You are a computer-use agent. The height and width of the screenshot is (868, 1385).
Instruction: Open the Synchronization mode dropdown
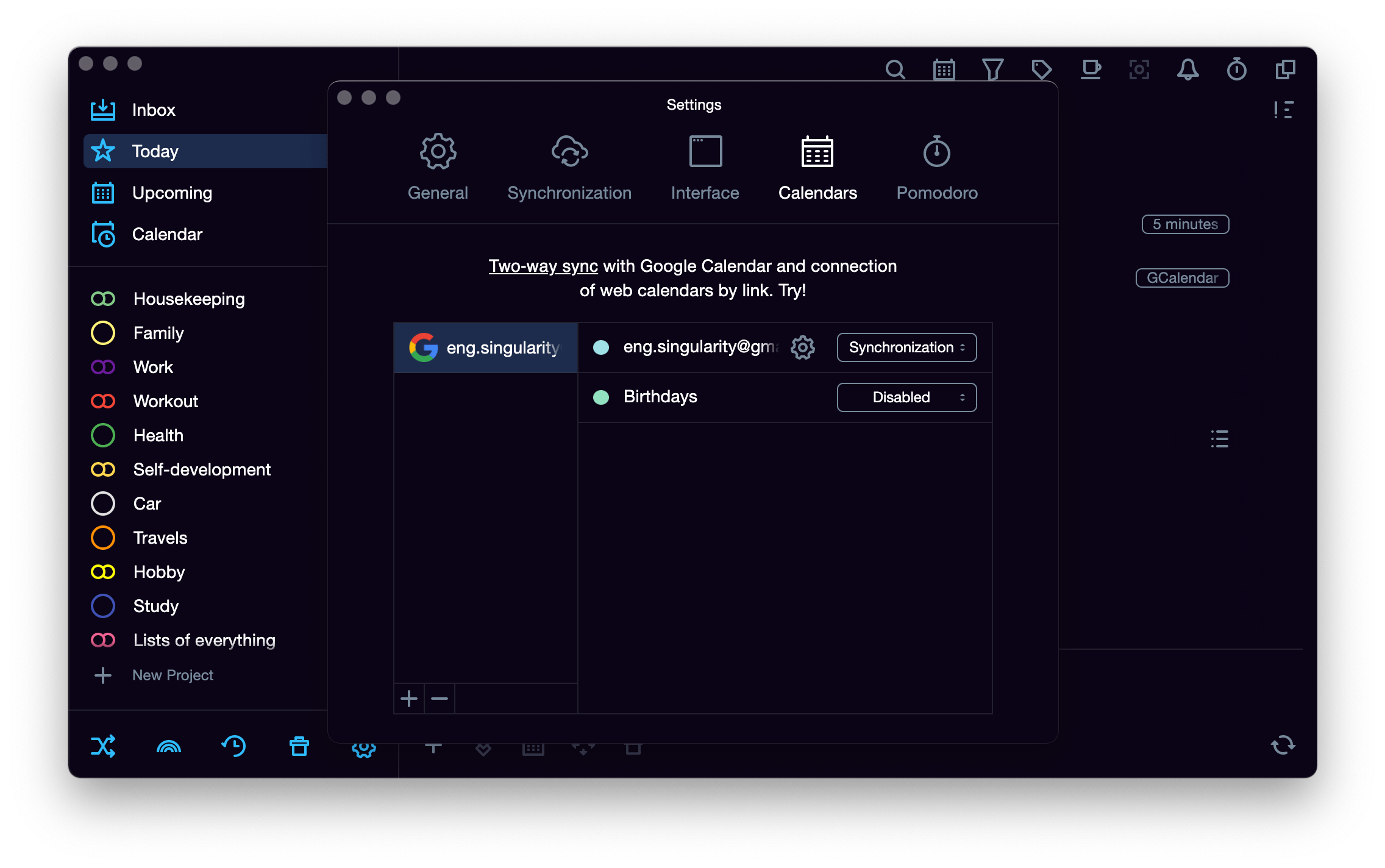[x=906, y=347]
